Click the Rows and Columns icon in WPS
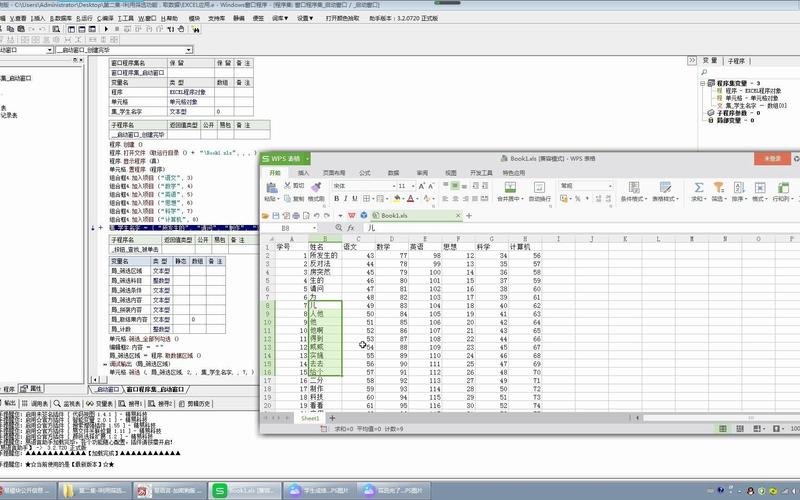The image size is (800, 500). pos(782,187)
